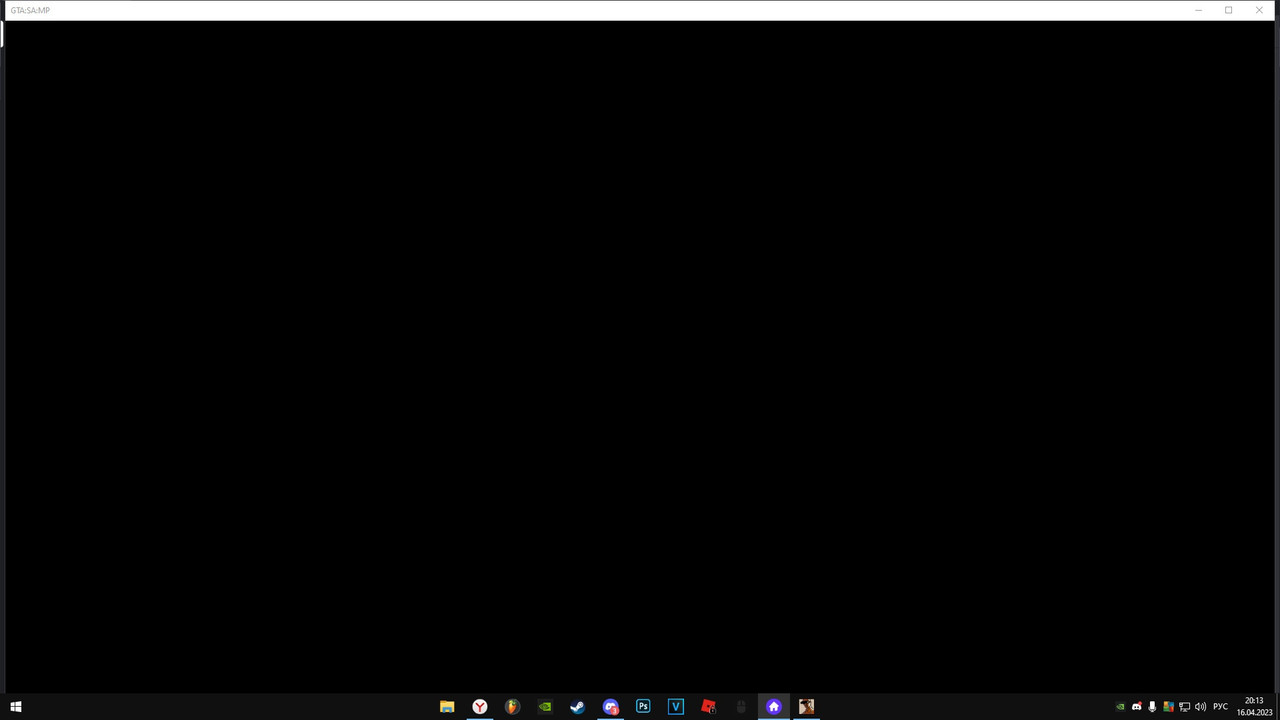The width and height of the screenshot is (1280, 720).
Task: Open File Explorer from the taskbar
Action: tap(447, 706)
